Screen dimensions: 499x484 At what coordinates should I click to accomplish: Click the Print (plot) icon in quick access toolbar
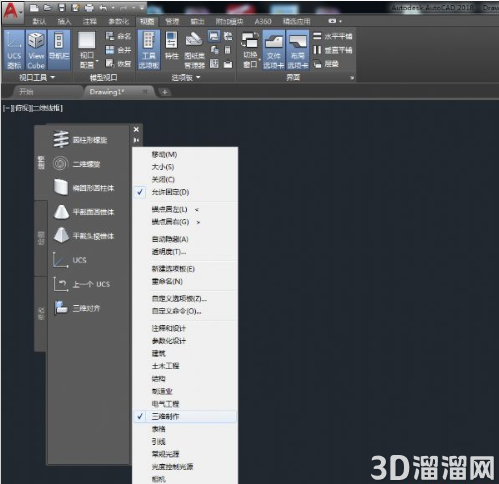(89, 7)
